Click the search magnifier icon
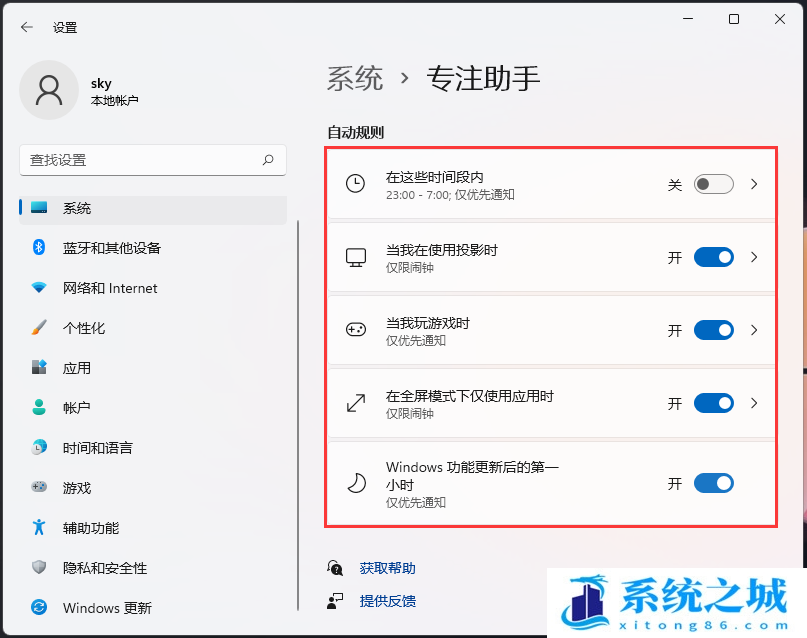Image resolution: width=807 pixels, height=638 pixels. [x=268, y=160]
